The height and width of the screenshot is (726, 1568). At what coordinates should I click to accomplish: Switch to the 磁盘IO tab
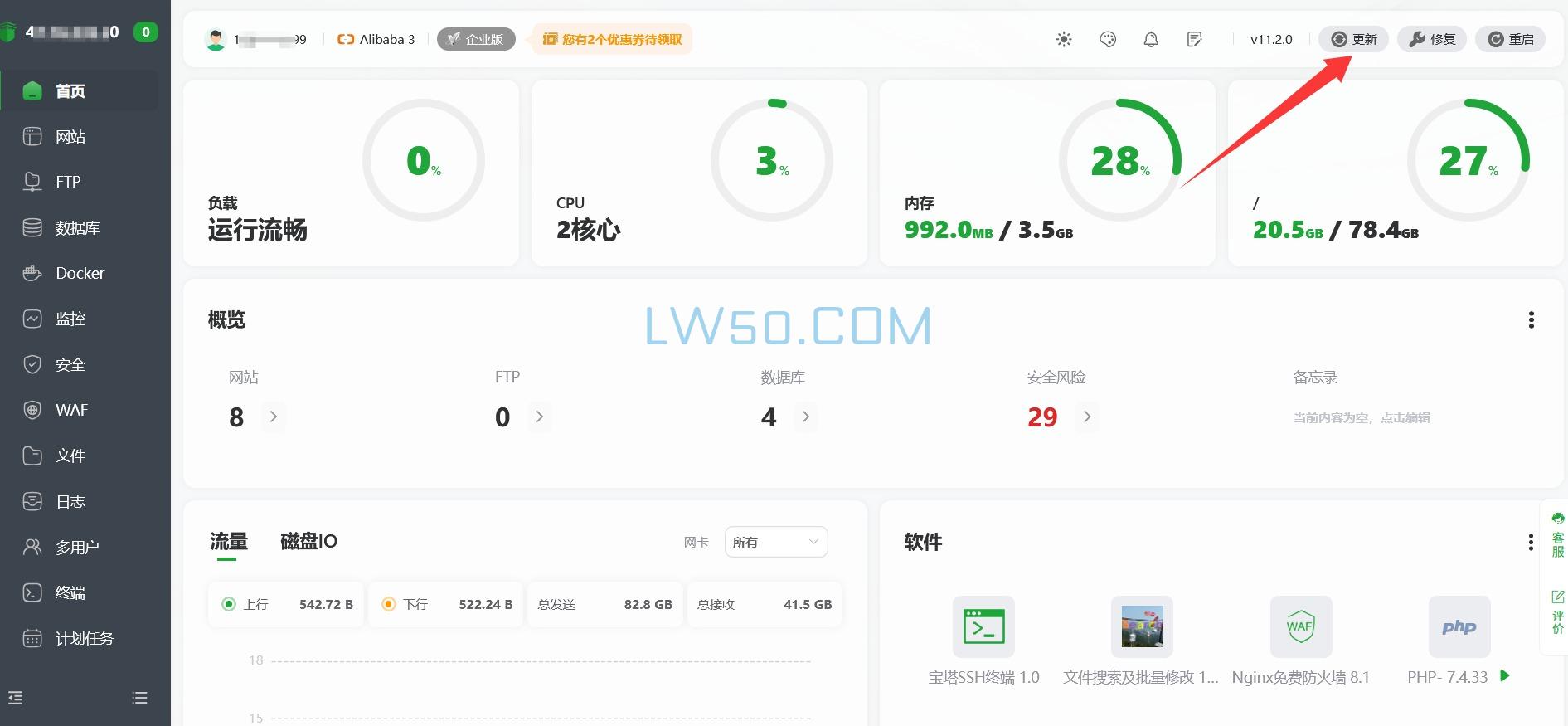coord(308,542)
